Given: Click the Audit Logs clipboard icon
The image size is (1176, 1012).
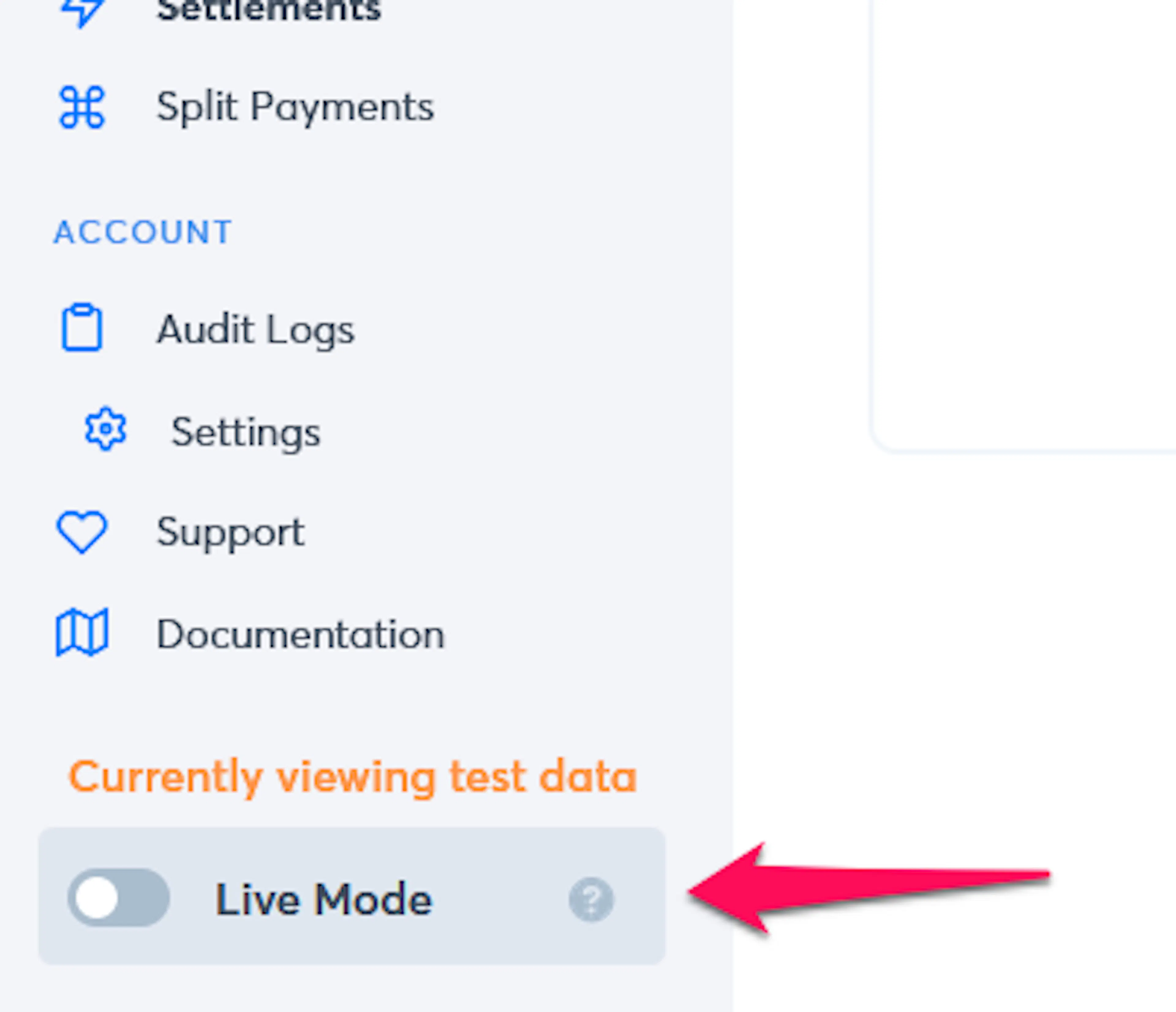Looking at the screenshot, I should point(82,327).
